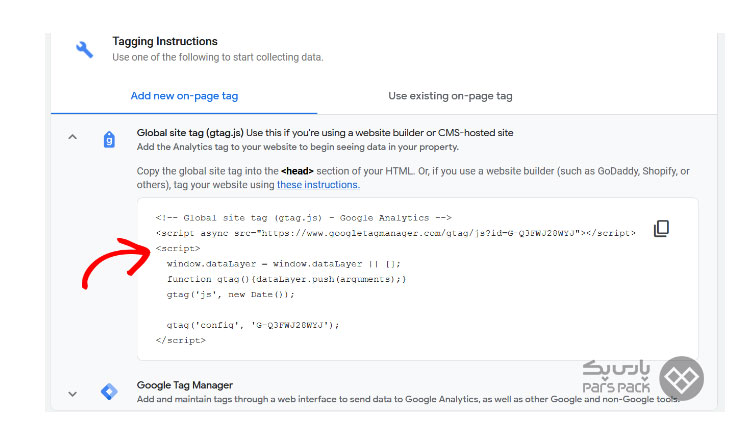Screen dimensions: 750x447
Task: Click the bold <head> text in instructions
Action: [297, 171]
